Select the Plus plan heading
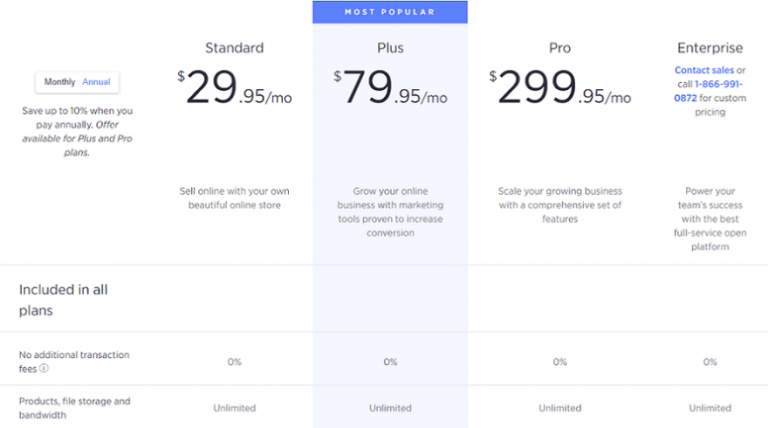The width and height of the screenshot is (768, 428). 390,47
